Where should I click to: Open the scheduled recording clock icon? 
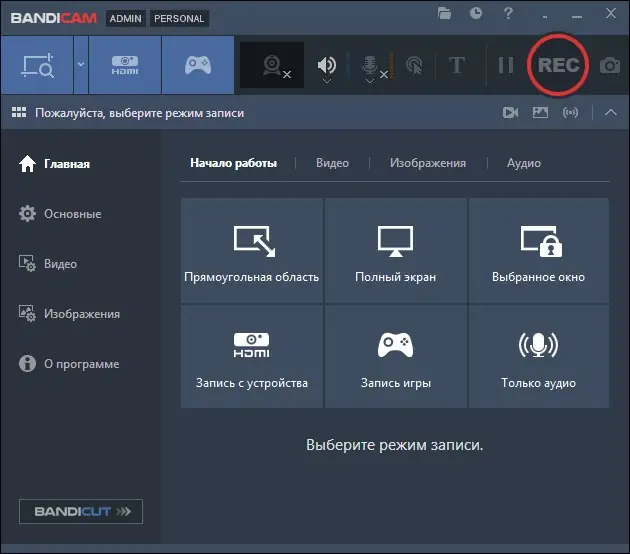click(476, 13)
